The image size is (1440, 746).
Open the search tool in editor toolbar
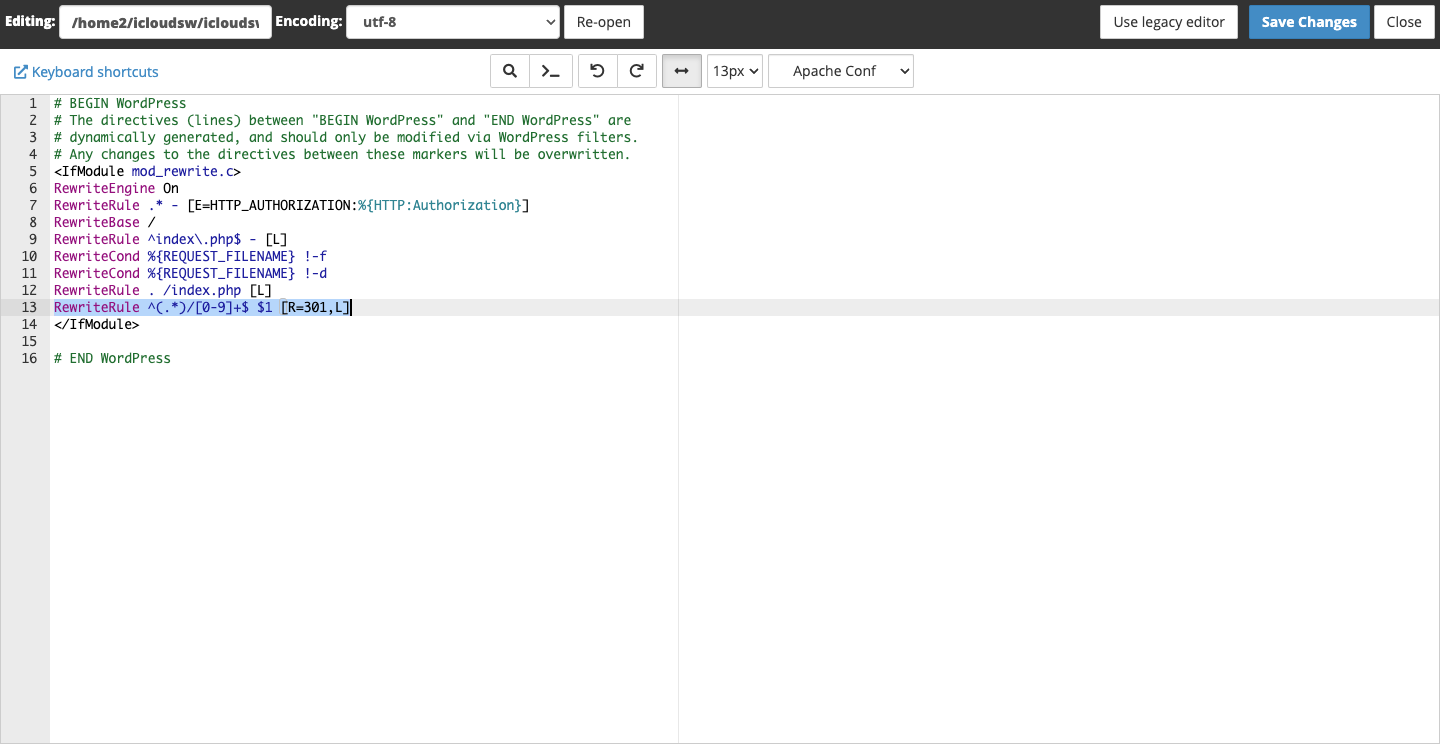(509, 71)
